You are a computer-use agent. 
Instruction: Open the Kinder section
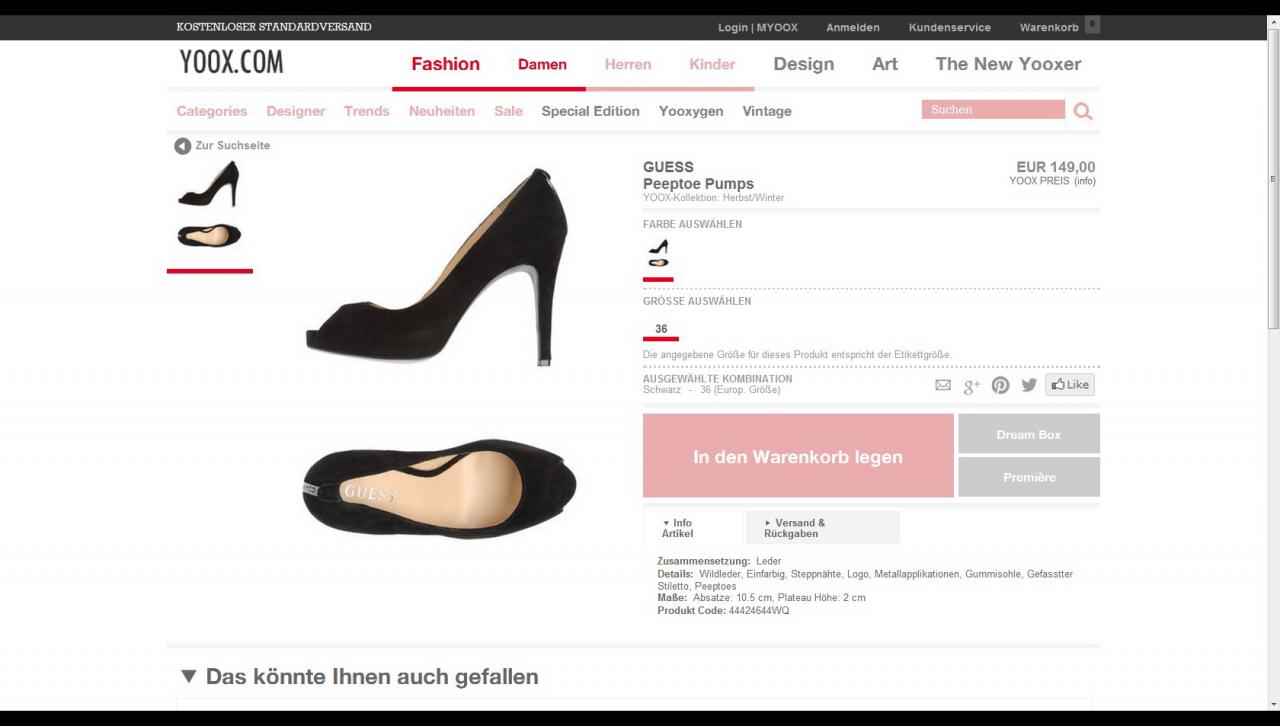[712, 64]
